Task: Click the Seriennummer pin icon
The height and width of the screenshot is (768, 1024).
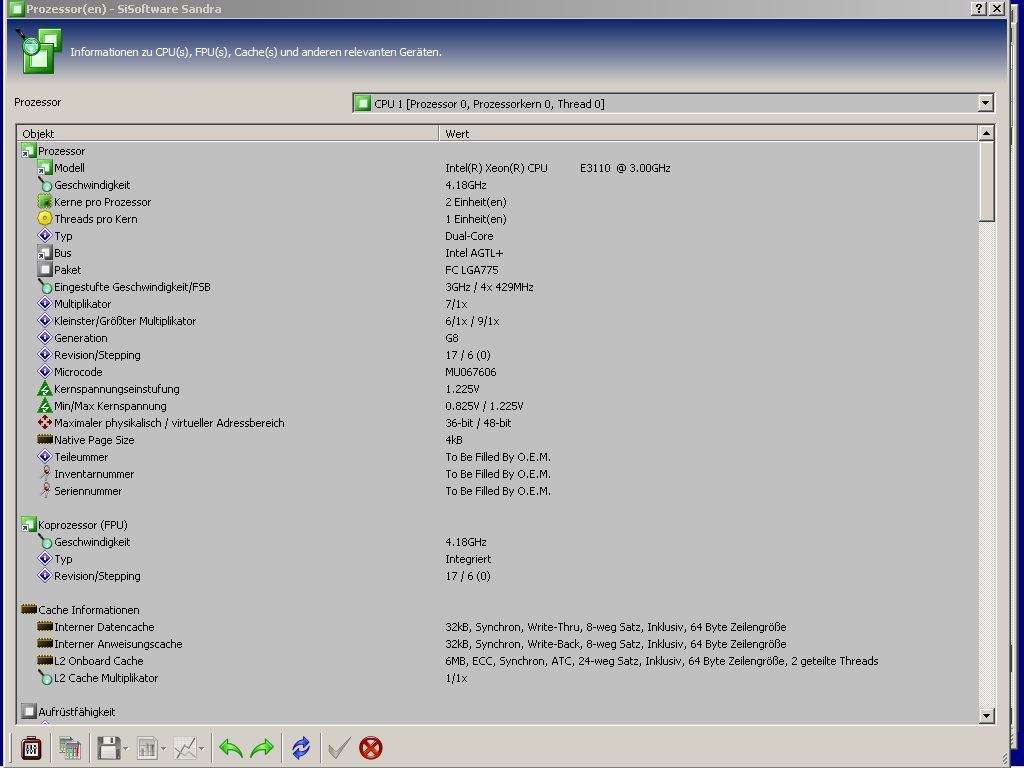Action: click(44, 490)
